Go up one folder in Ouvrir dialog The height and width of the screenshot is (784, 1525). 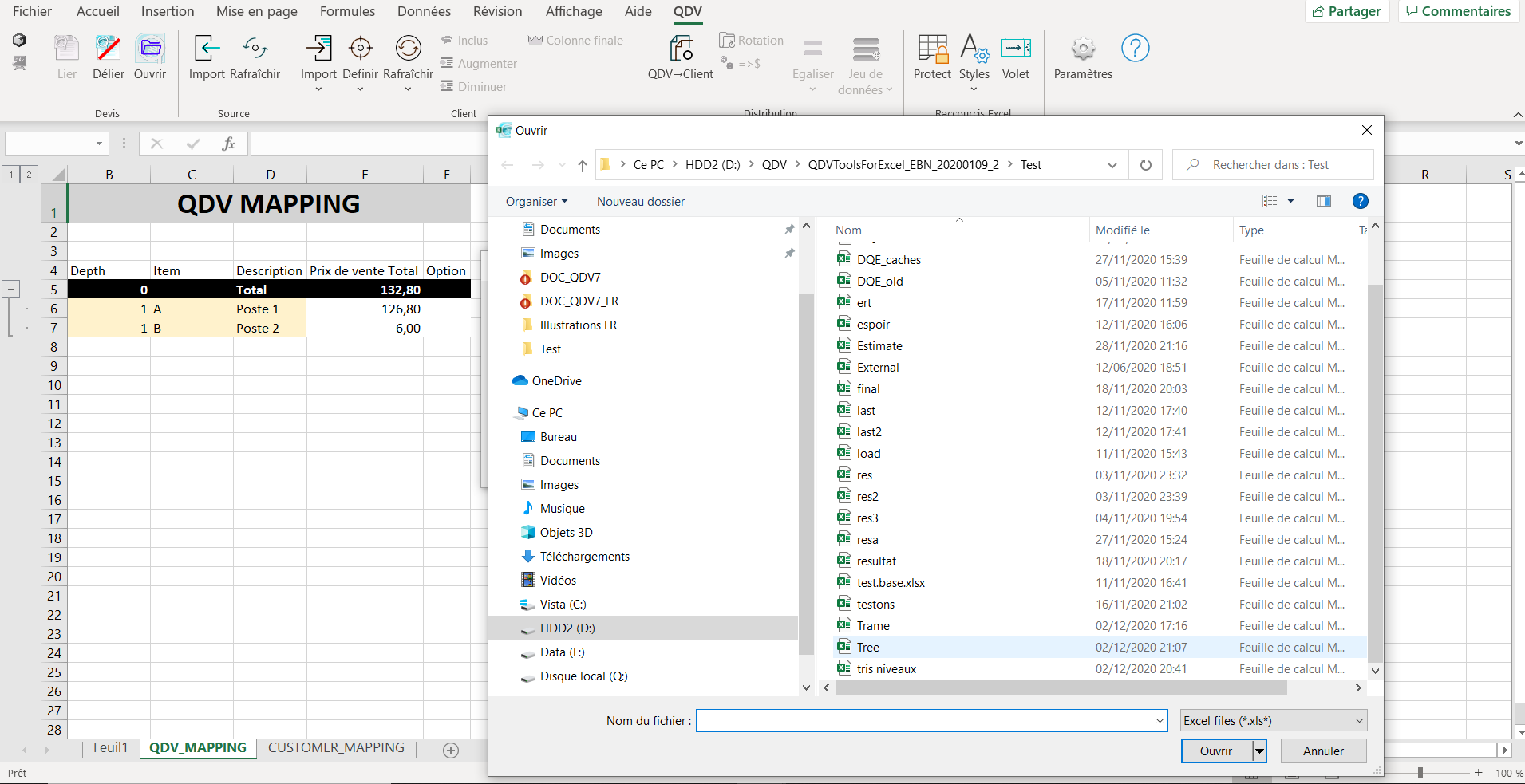pyautogui.click(x=583, y=166)
